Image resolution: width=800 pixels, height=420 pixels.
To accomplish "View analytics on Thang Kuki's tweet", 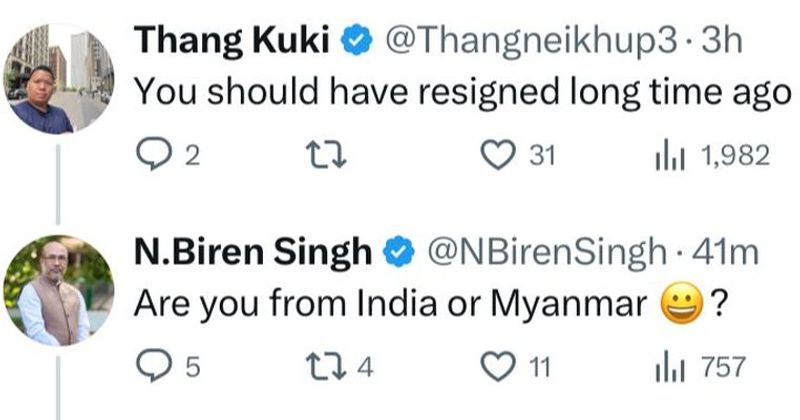I will [663, 155].
